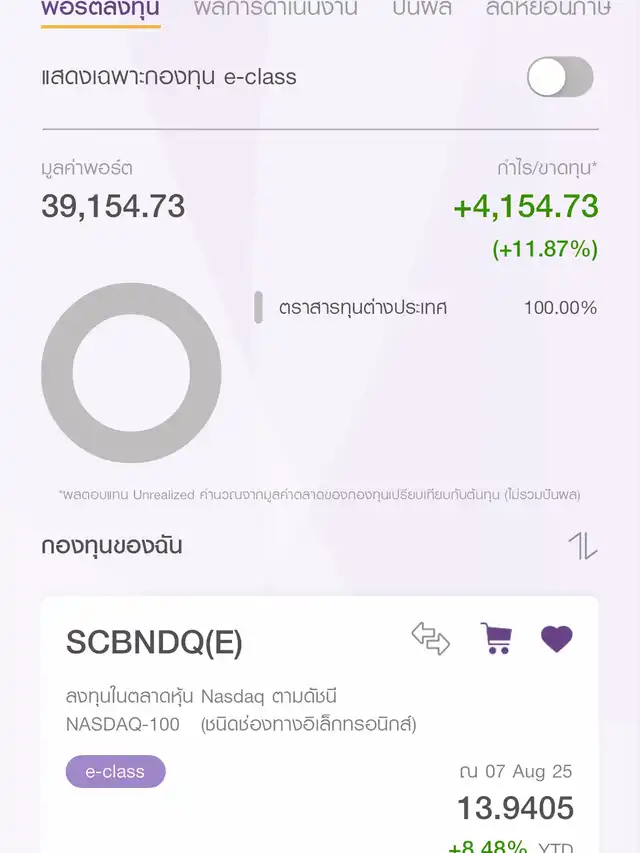Open the sort order icon beside กองทุนของฉัน
Image resolution: width=640 pixels, height=853 pixels.
click(582, 546)
